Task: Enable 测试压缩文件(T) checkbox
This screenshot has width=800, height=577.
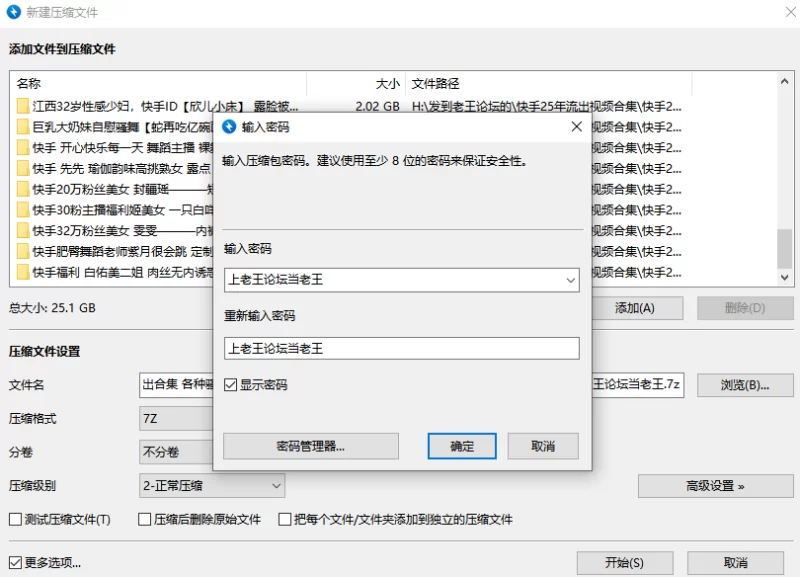Action: 15,519
